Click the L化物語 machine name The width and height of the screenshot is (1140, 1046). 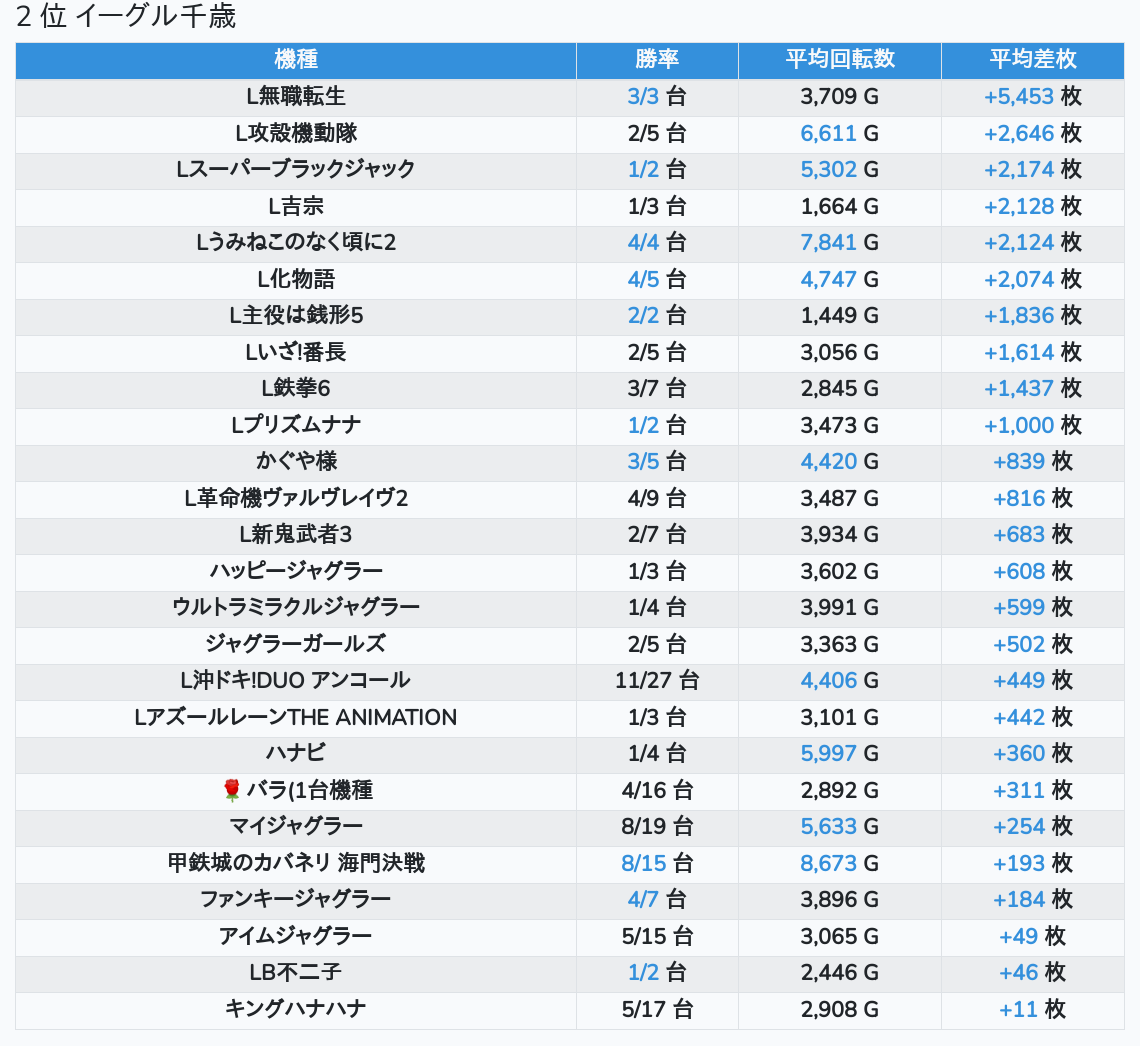point(296,279)
